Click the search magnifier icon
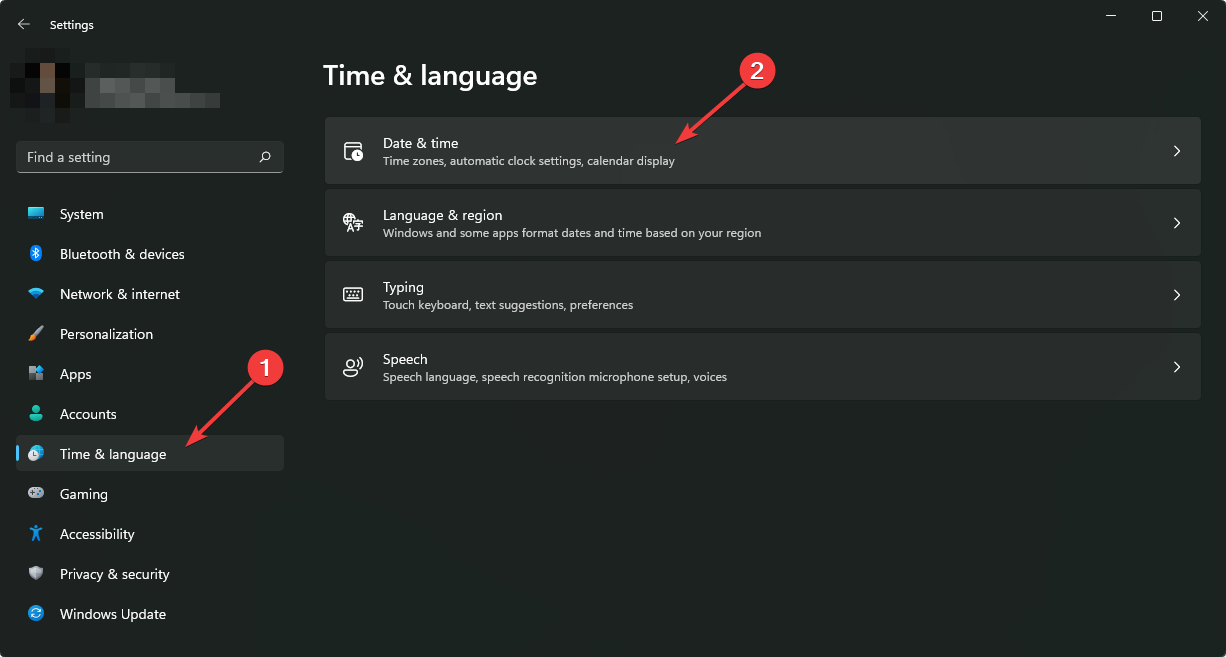 [x=265, y=157]
